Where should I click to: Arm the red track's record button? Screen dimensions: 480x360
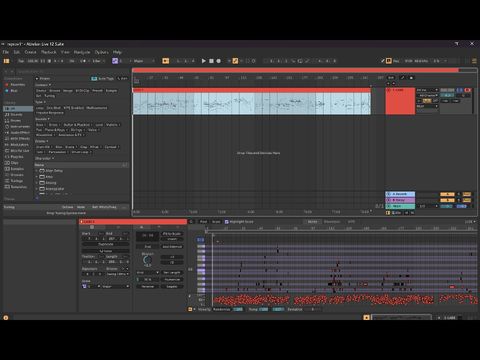coord(467,90)
